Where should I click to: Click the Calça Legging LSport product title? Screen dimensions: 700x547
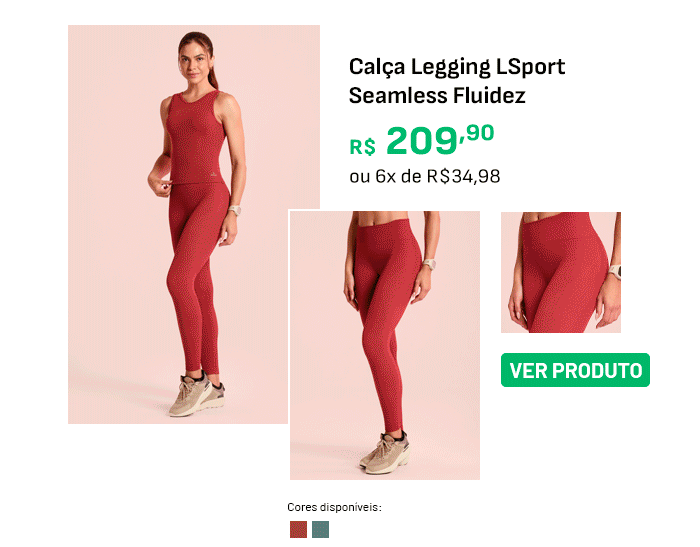[457, 81]
